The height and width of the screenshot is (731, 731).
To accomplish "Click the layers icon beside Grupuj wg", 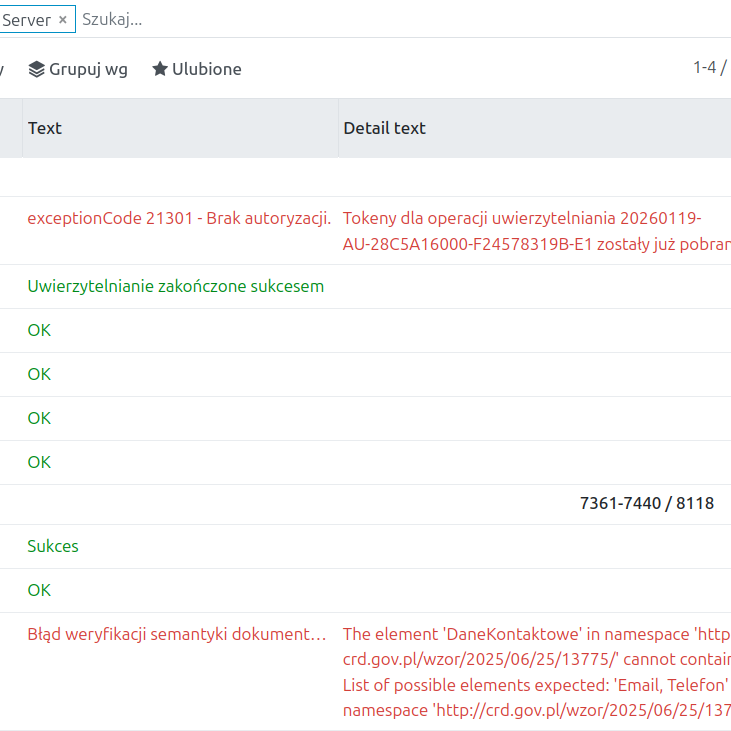I will (37, 69).
